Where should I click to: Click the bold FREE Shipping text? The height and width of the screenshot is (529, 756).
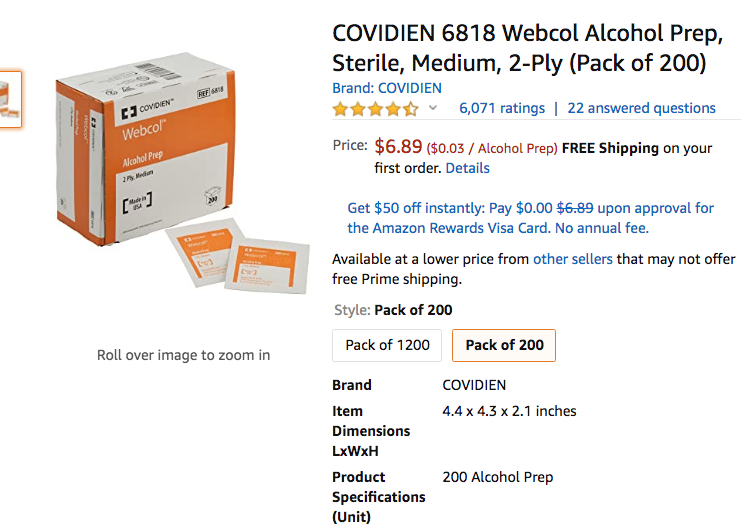610,148
